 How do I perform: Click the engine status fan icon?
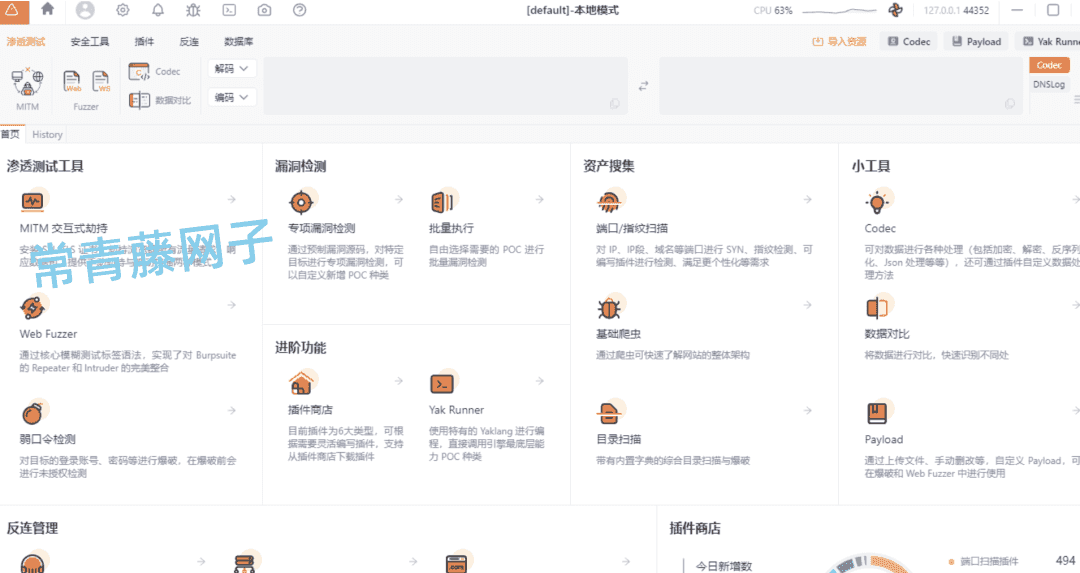(x=895, y=10)
